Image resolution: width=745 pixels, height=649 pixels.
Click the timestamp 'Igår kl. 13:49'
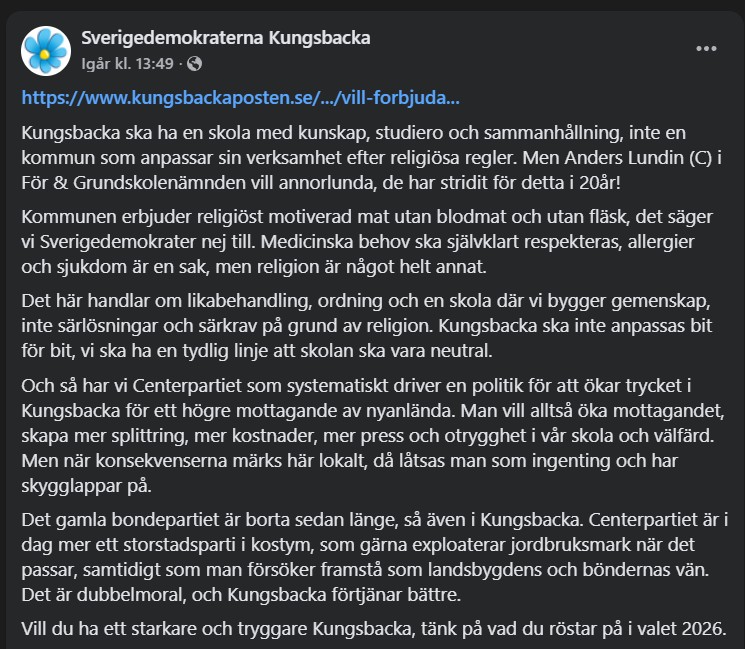(x=127, y=64)
